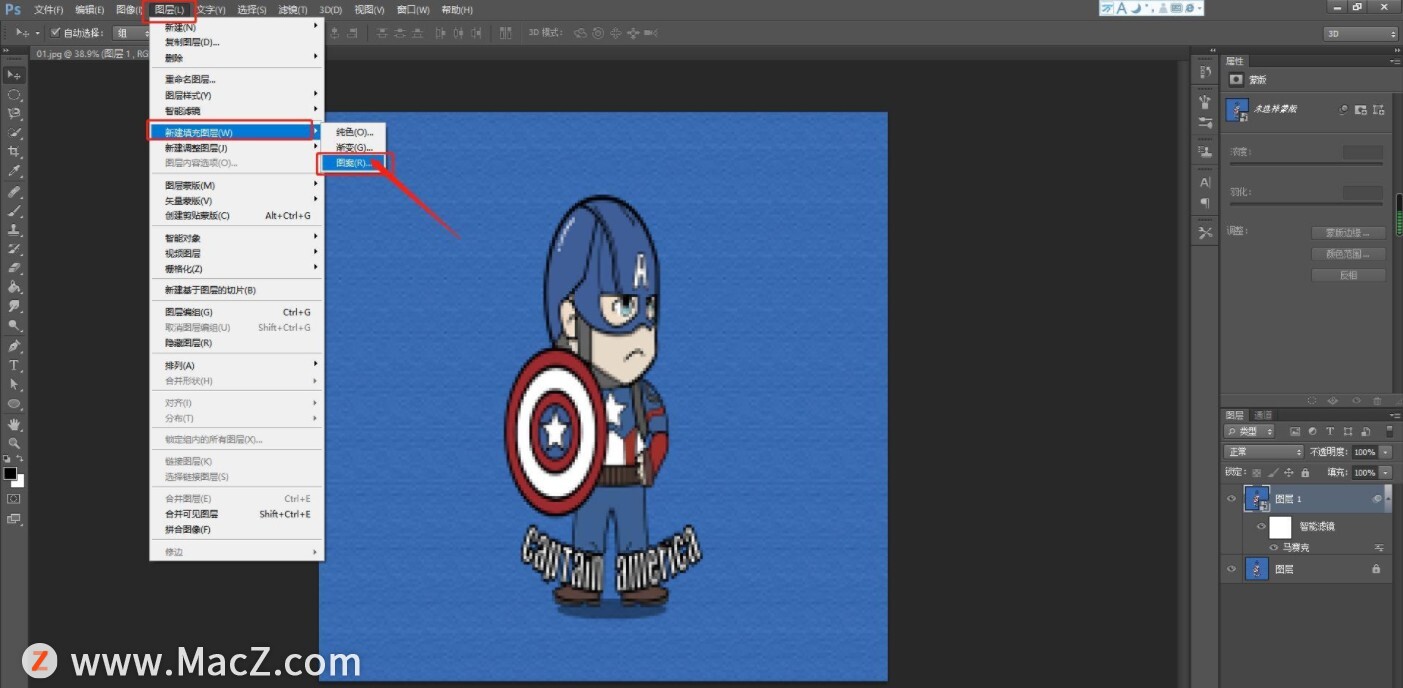Viewport: 1403px width, 688px height.
Task: Open the 文件(F) menu
Action: (48, 10)
